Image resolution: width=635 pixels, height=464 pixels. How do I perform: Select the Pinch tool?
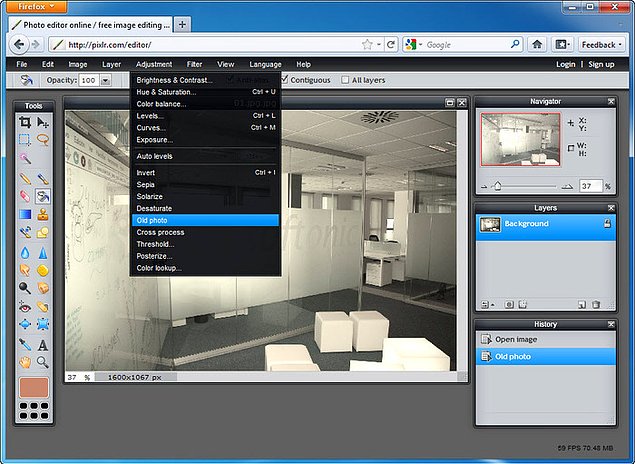click(x=43, y=324)
